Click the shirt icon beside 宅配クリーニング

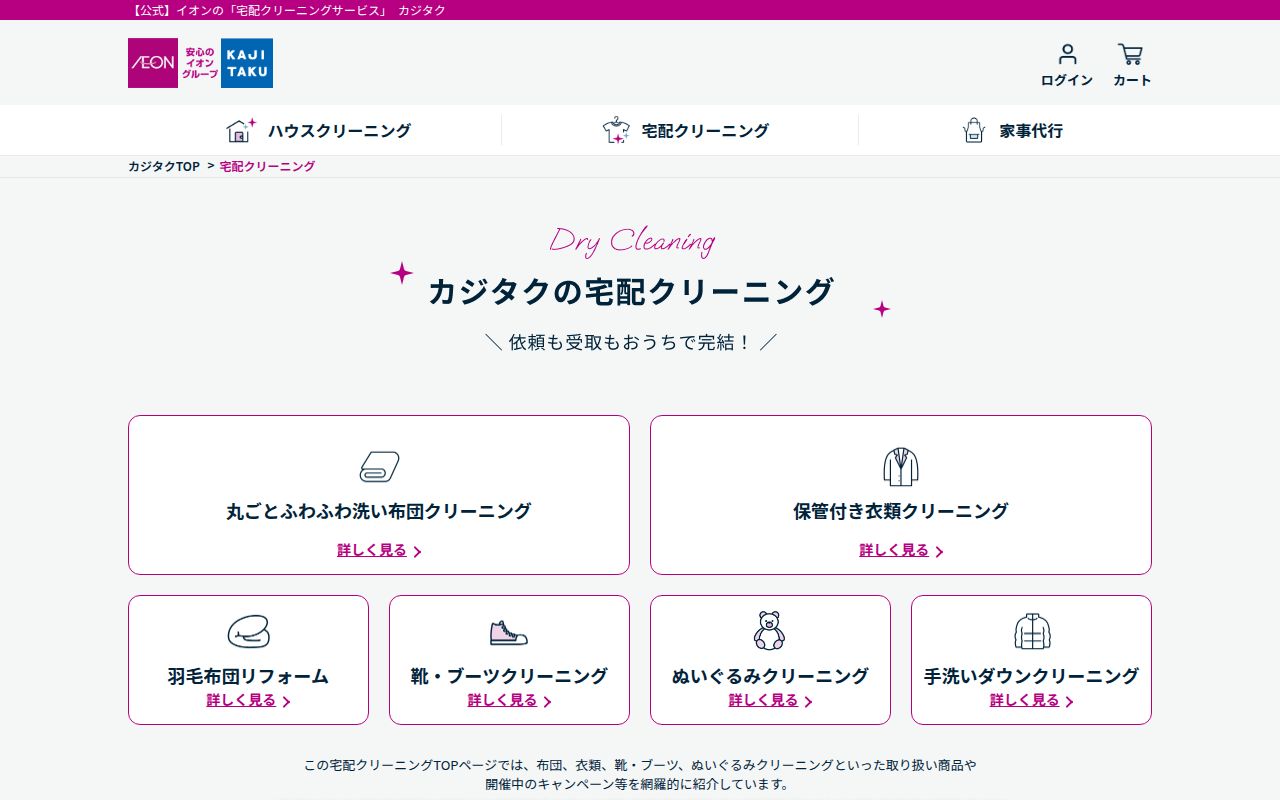click(616, 130)
